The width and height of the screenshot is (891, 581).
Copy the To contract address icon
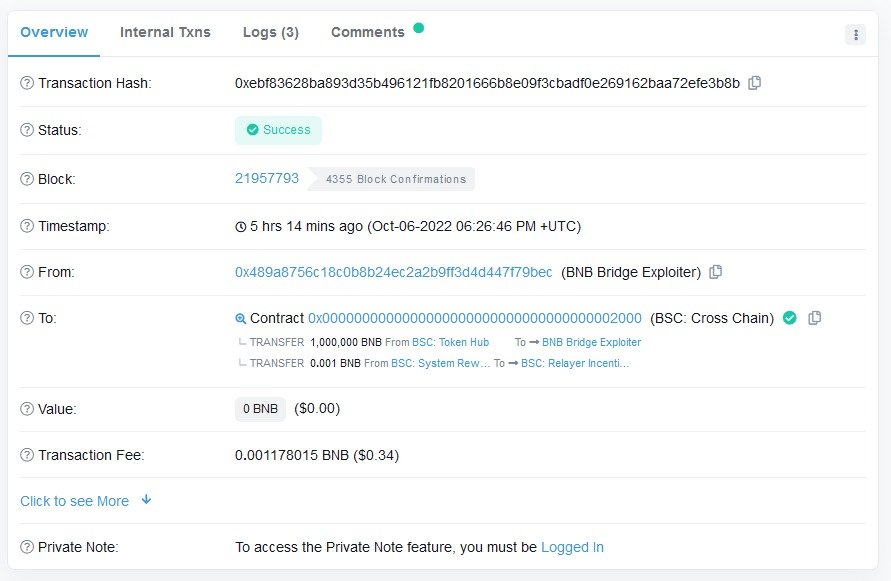(815, 317)
